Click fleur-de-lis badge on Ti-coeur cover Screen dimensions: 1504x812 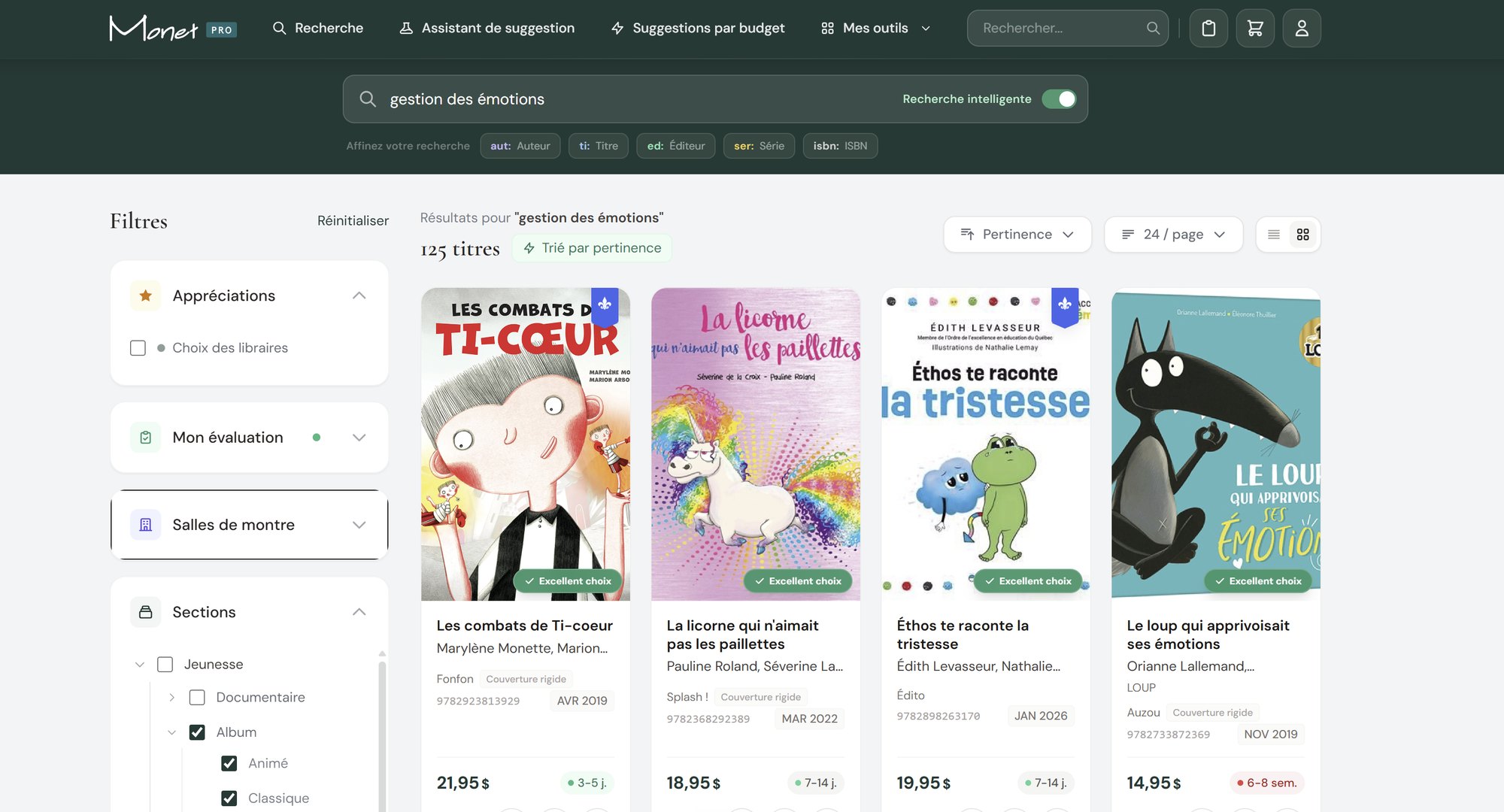point(605,305)
